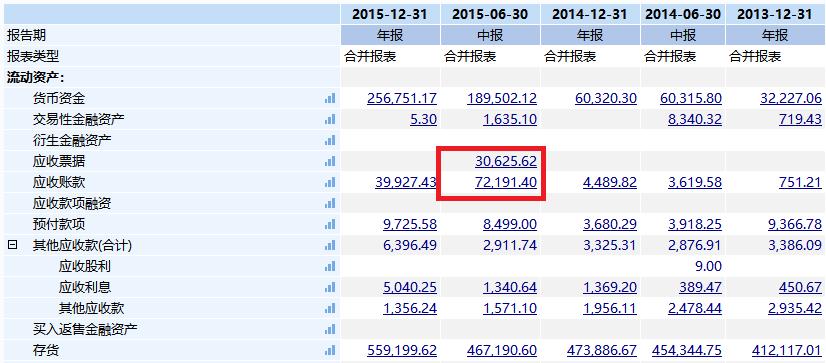The image size is (826, 363).
Task: Open chart icon for 应收账款 row
Action: [330, 183]
